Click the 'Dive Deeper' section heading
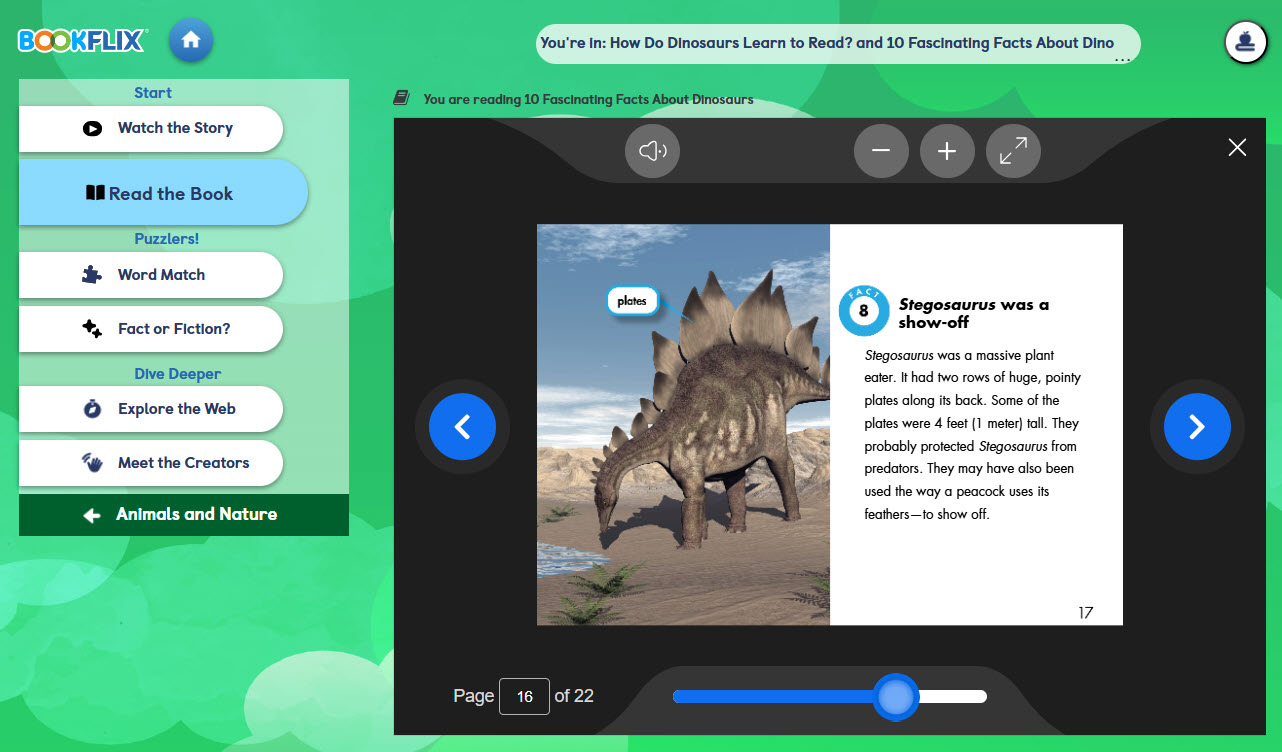 coord(178,374)
